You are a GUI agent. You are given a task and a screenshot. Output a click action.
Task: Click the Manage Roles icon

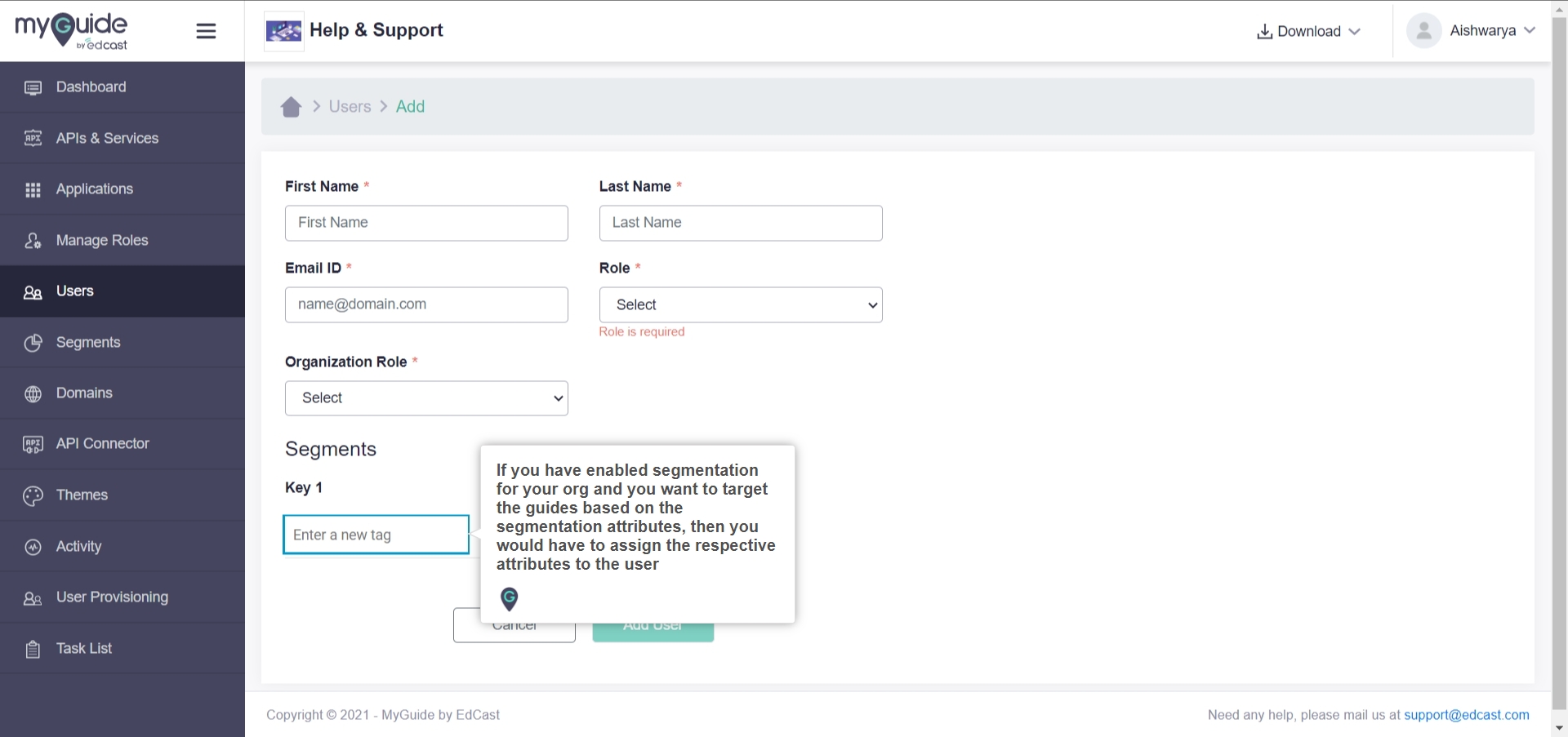(33, 241)
